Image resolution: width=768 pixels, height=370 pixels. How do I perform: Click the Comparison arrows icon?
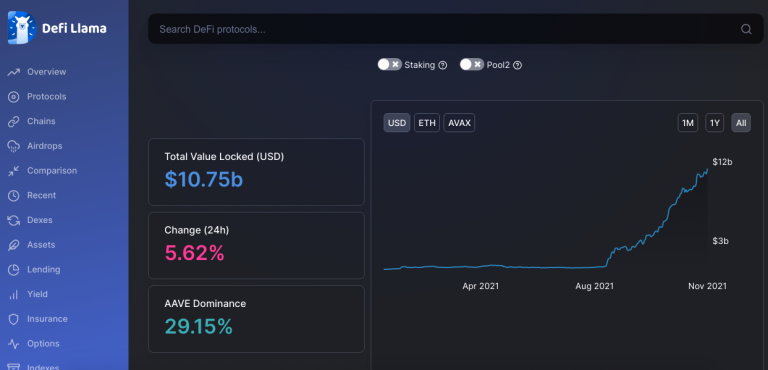coord(14,171)
